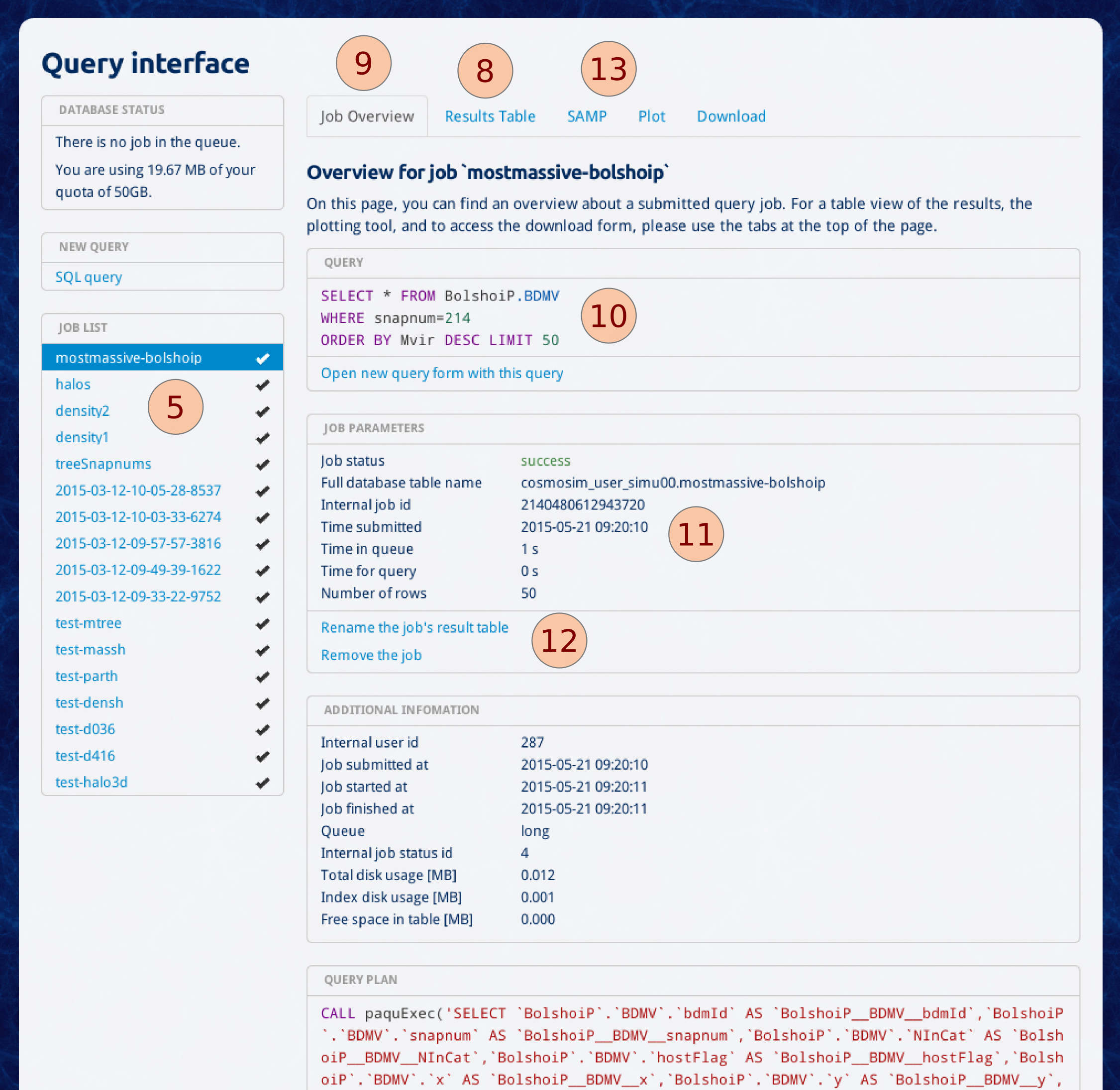Screen dimensions: 1120x1090
Task: Open the halos job
Action: click(x=73, y=384)
